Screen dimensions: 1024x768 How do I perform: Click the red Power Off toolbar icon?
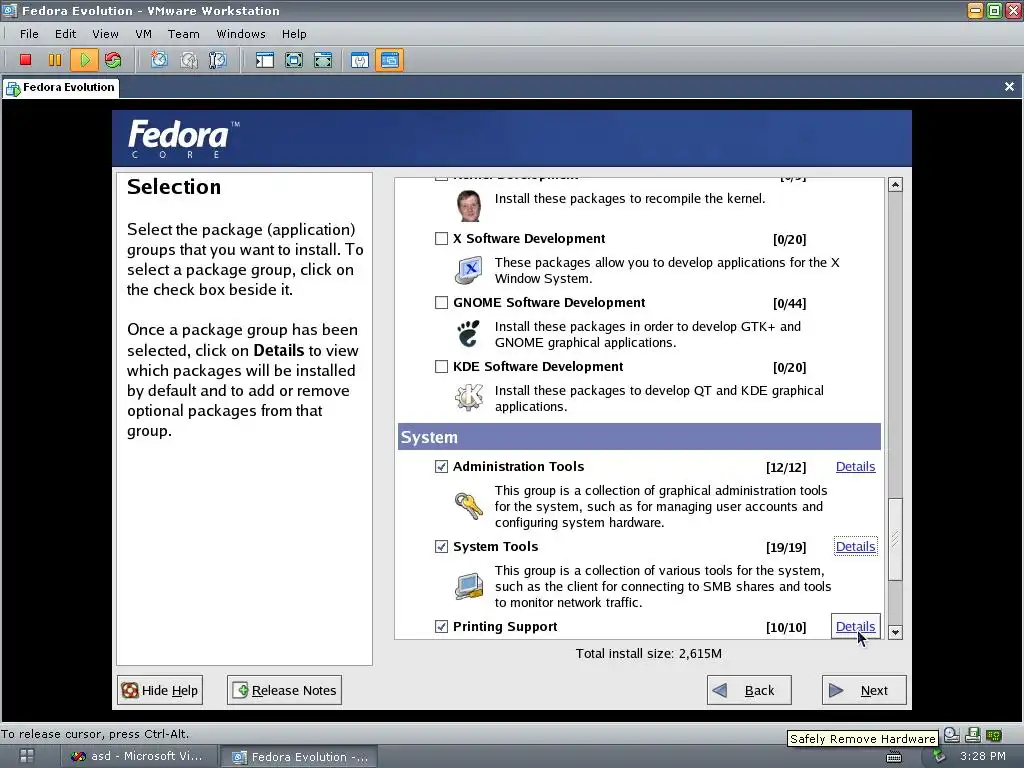pos(25,60)
